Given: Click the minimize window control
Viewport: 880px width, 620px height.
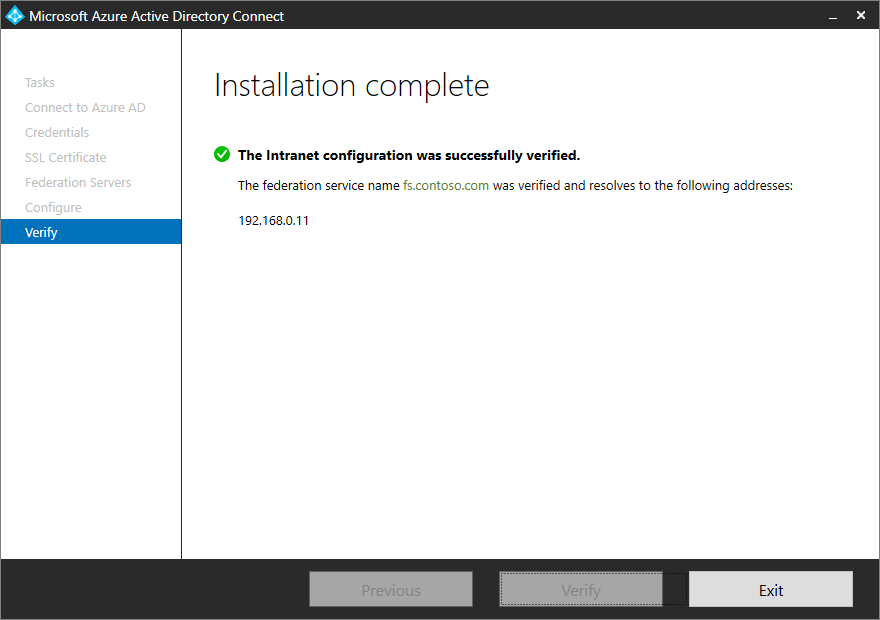Looking at the screenshot, I should [x=833, y=15].
